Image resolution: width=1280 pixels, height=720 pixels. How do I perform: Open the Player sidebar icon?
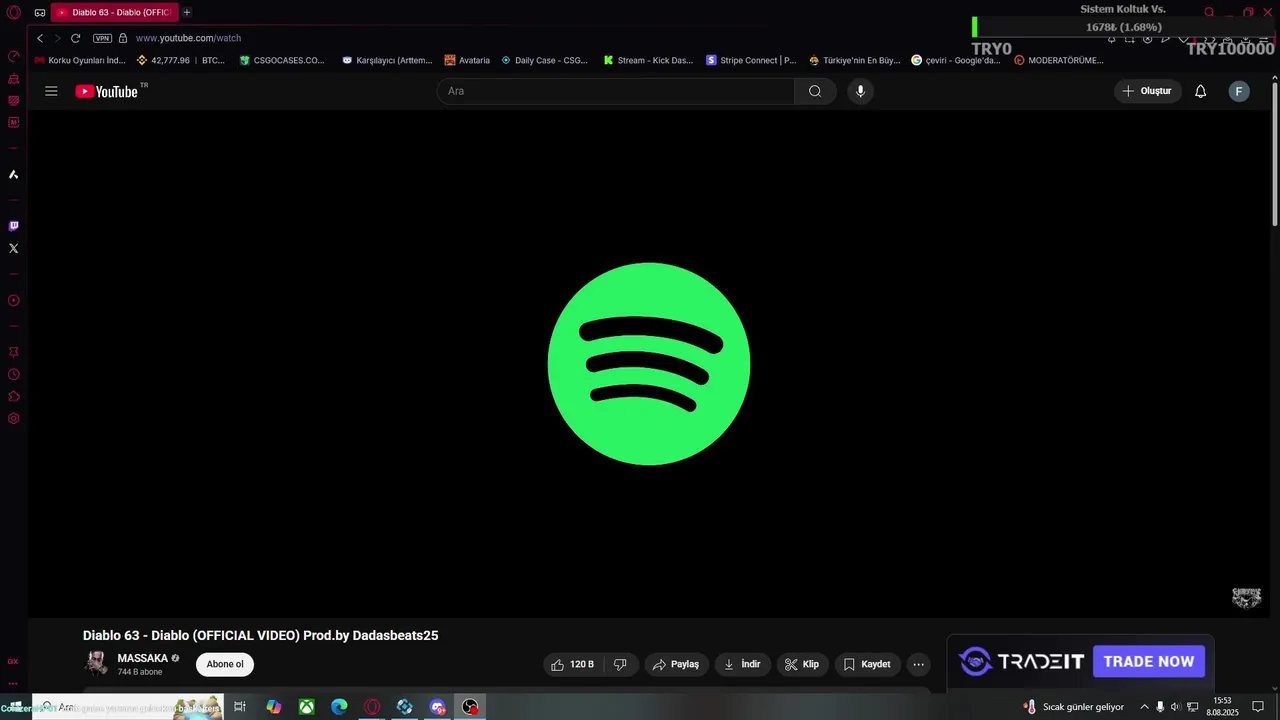coord(14,300)
